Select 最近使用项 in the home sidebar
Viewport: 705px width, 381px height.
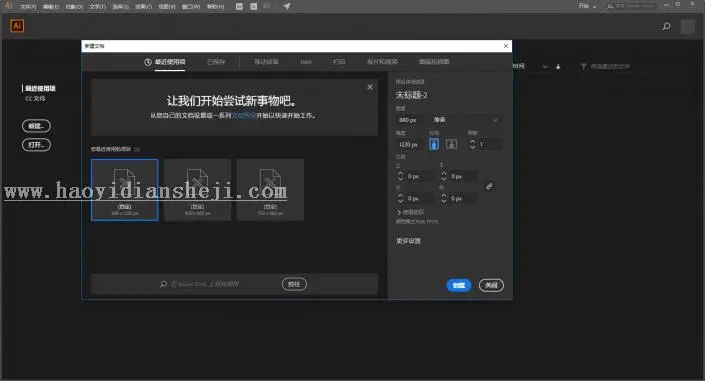click(x=40, y=89)
